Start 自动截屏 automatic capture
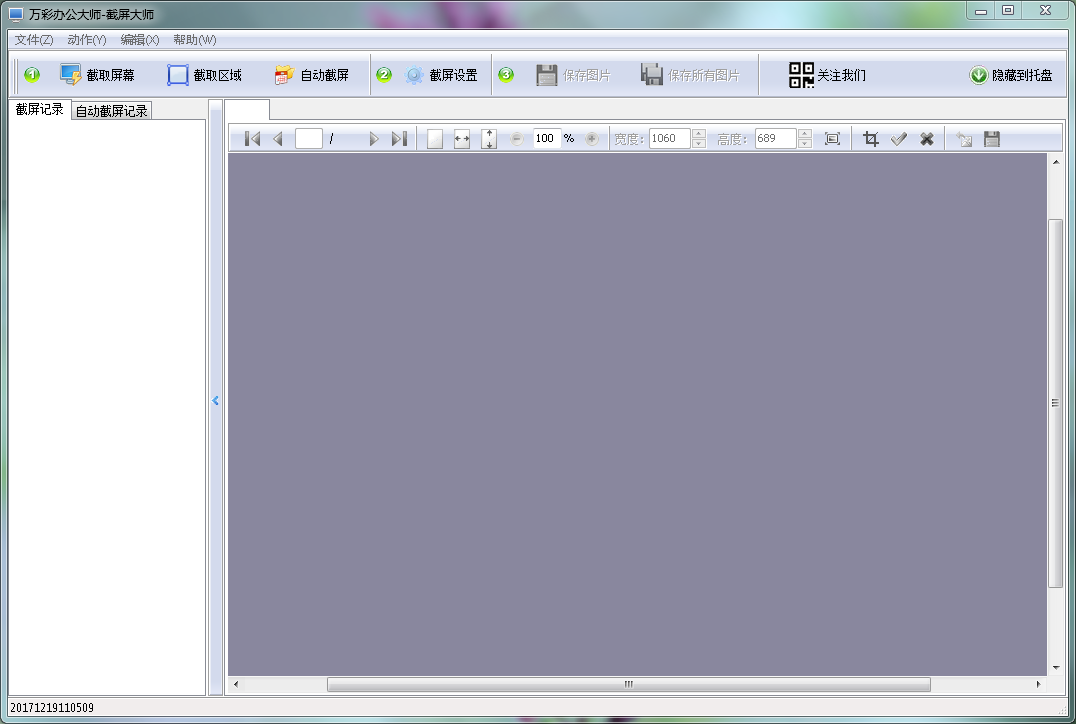The height and width of the screenshot is (724, 1076). point(285,75)
